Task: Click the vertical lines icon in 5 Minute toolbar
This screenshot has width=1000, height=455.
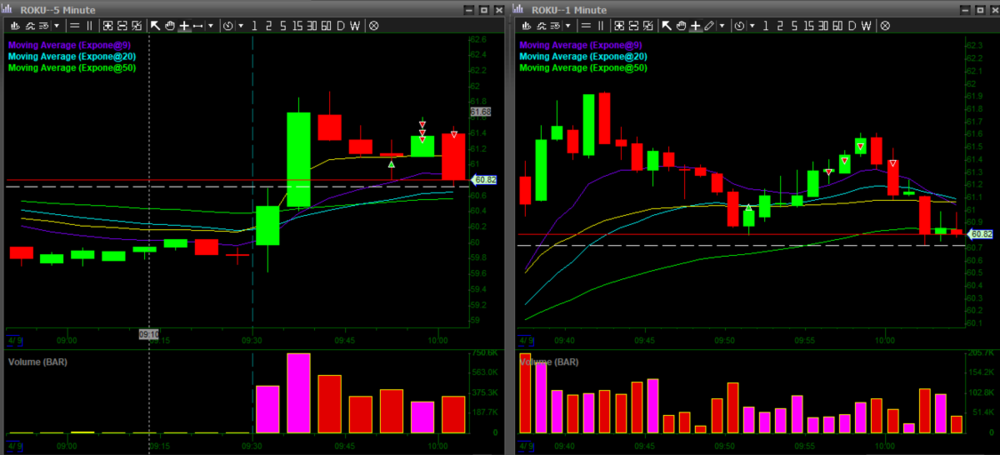Action: pos(92,25)
